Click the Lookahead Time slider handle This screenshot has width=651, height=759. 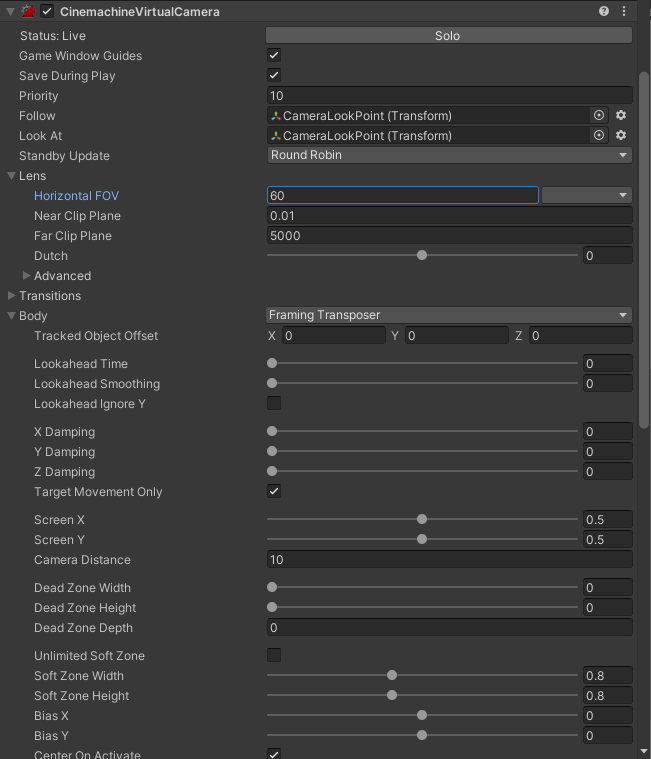pyautogui.click(x=272, y=363)
